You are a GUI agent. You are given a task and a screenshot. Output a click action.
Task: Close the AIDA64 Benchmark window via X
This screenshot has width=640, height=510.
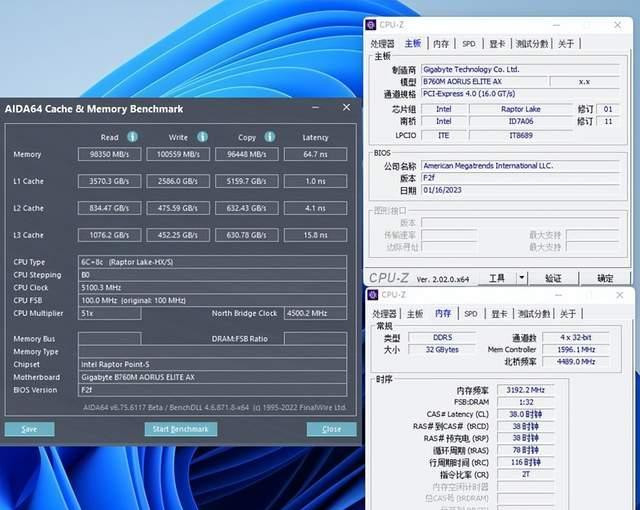(347, 107)
